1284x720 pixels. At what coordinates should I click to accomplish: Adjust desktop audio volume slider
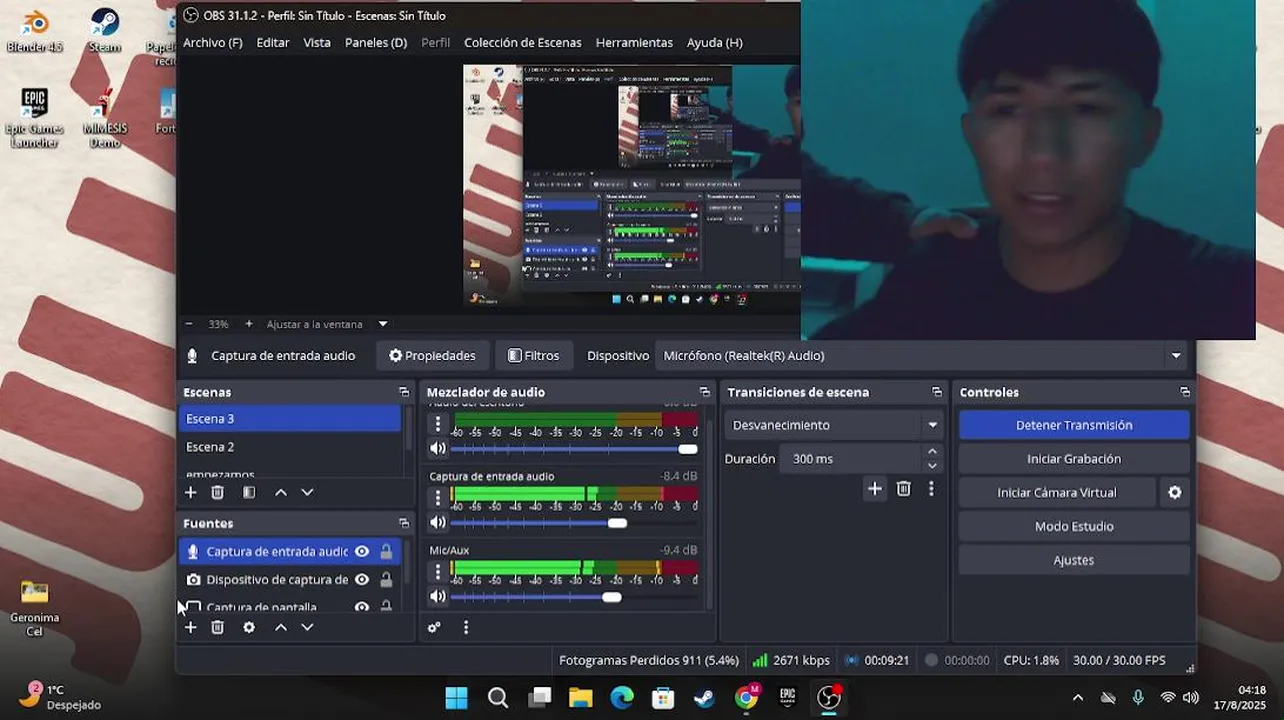pyautogui.click(x=687, y=449)
